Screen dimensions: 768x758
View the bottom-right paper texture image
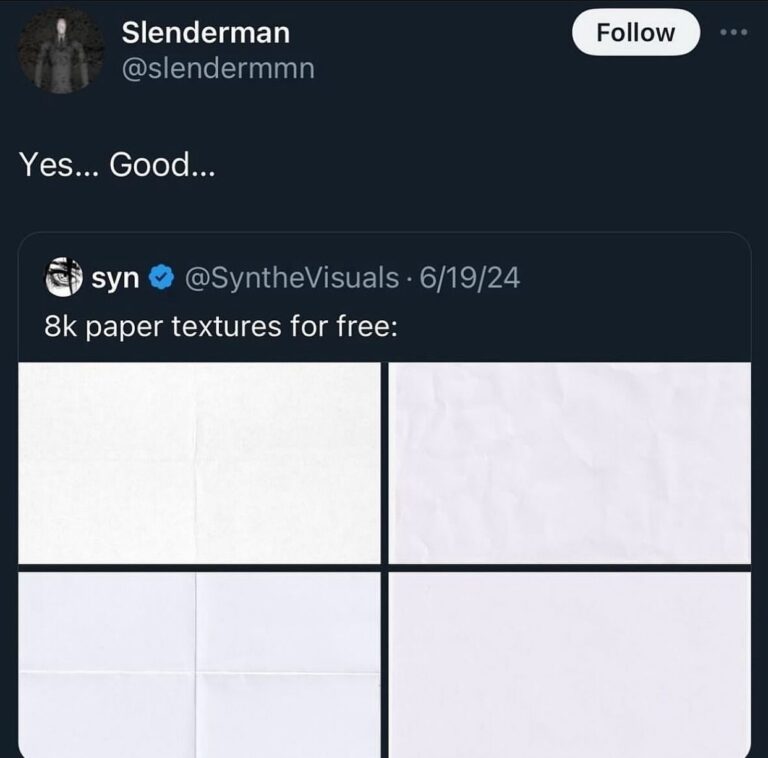click(569, 664)
